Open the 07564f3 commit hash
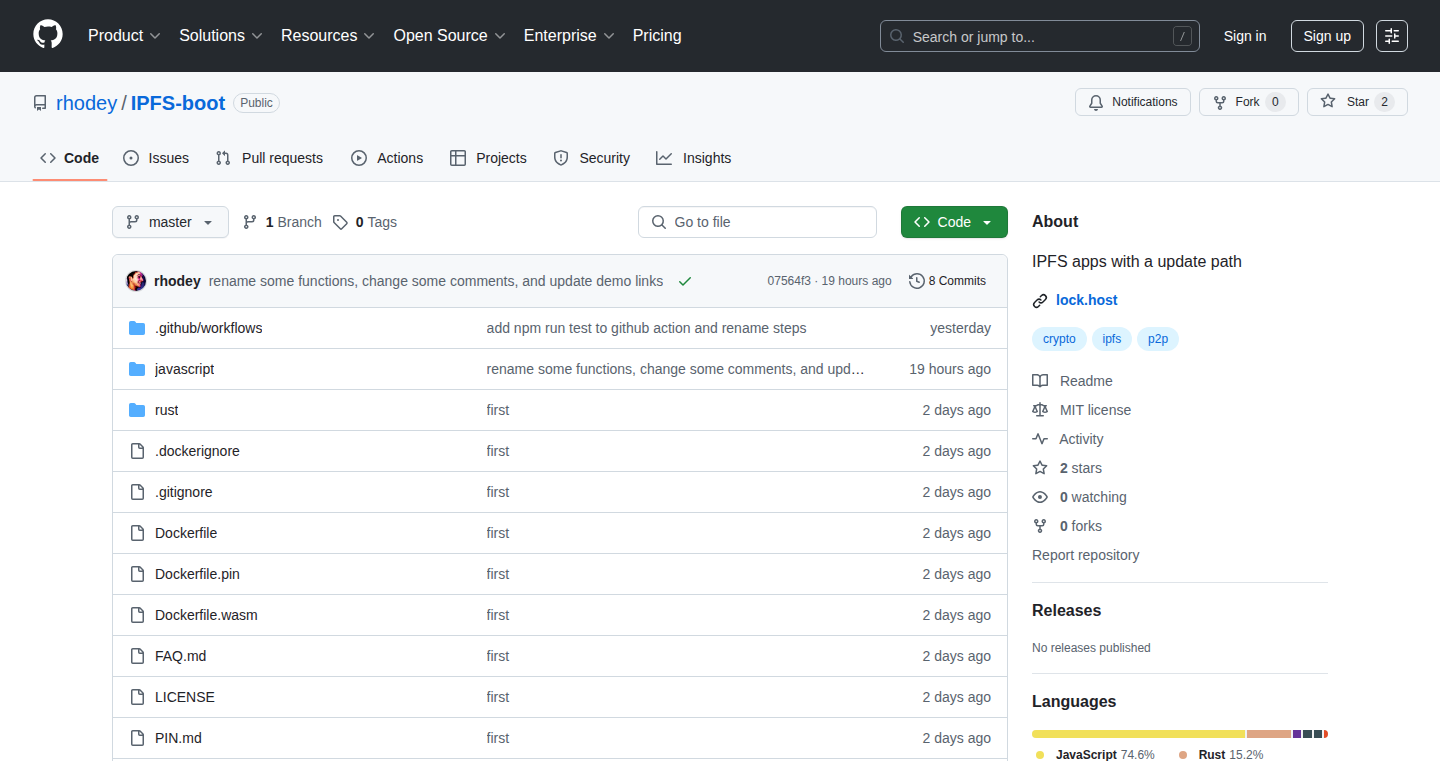The height and width of the screenshot is (761, 1440). click(x=789, y=281)
